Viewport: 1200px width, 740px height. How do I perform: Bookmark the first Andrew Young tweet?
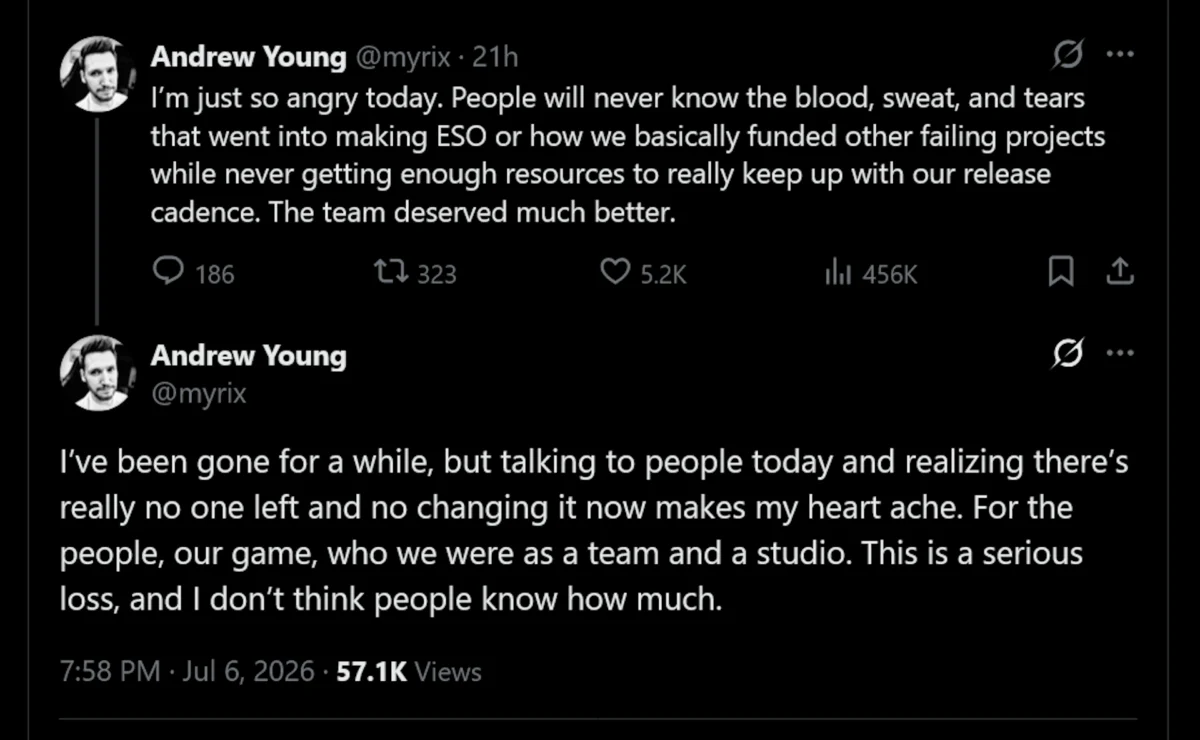point(1062,271)
